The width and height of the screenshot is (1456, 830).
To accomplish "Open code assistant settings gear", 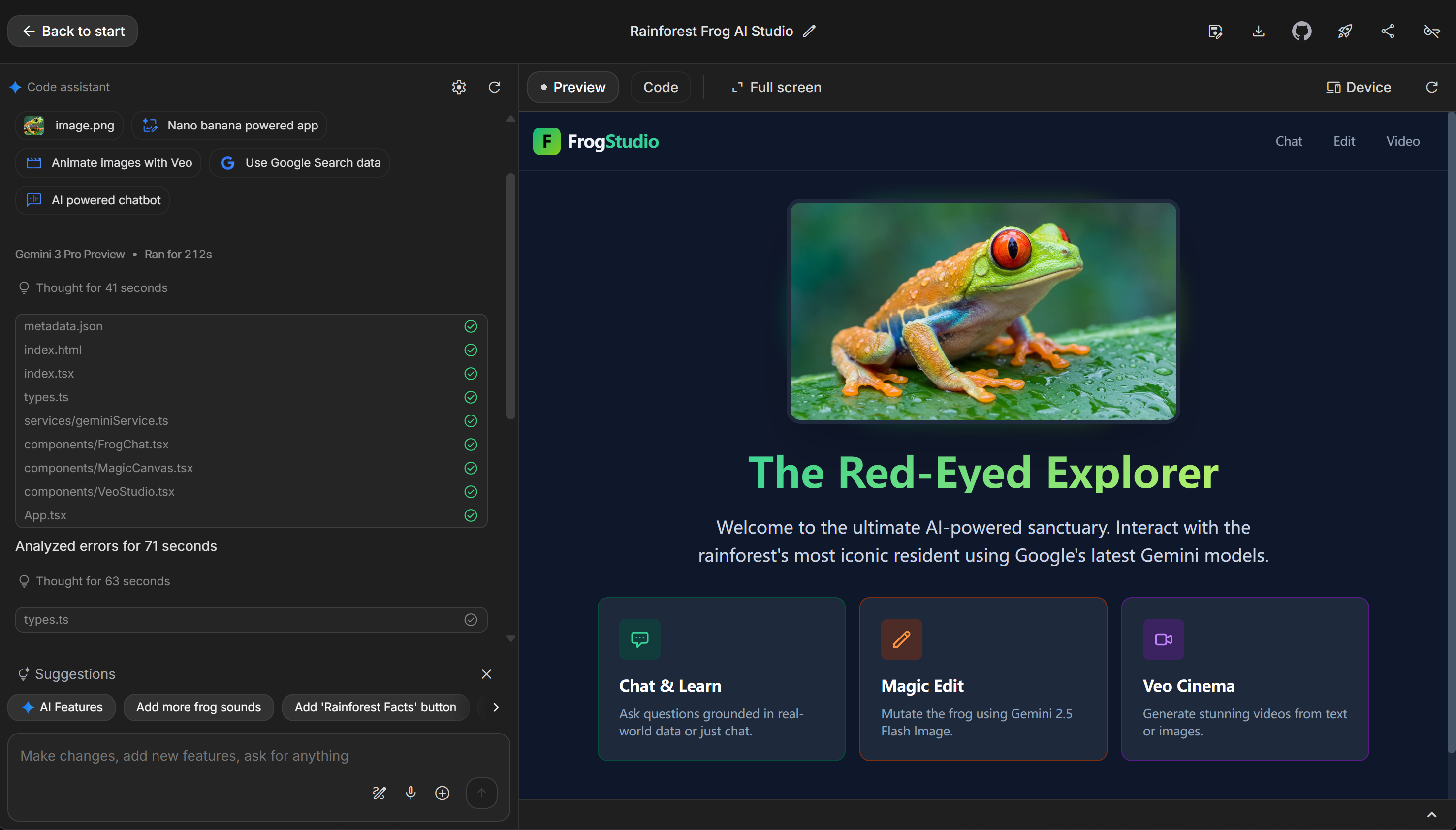I will tap(459, 87).
